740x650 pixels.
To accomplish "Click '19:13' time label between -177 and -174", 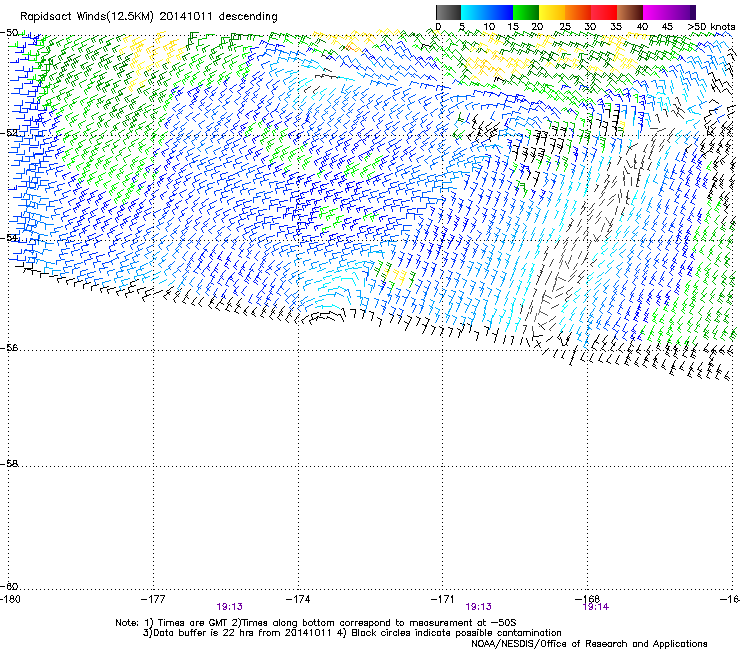I will [x=229, y=607].
